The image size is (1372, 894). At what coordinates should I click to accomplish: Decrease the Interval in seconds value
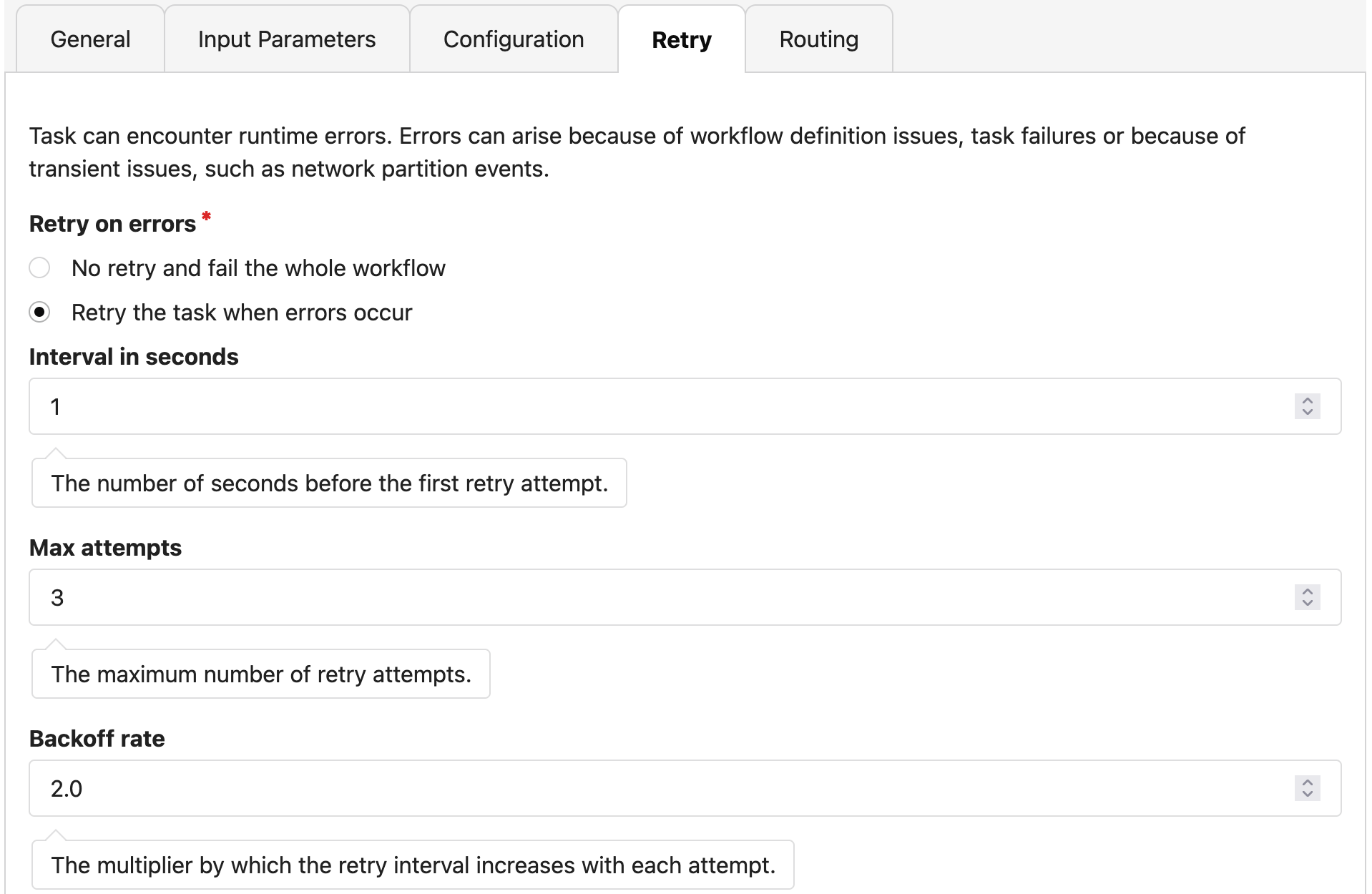pos(1307,413)
